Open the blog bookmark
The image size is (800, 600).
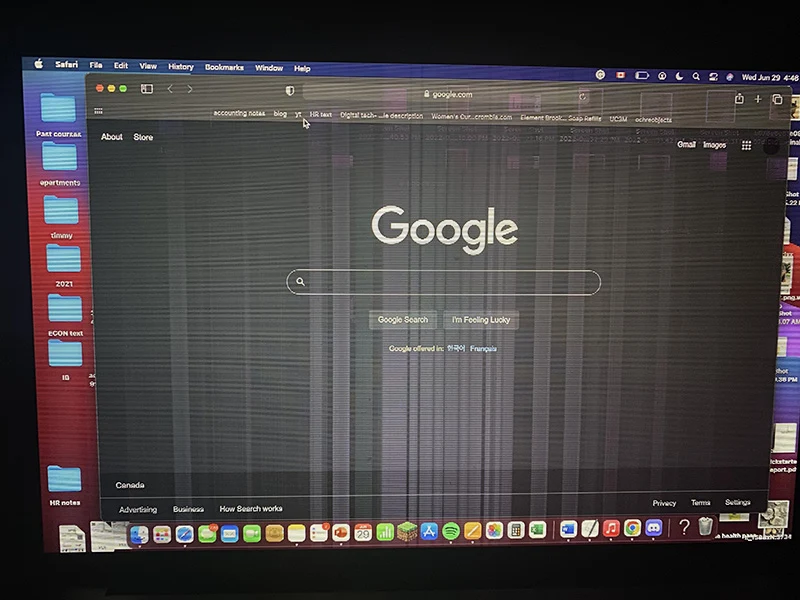pyautogui.click(x=280, y=113)
